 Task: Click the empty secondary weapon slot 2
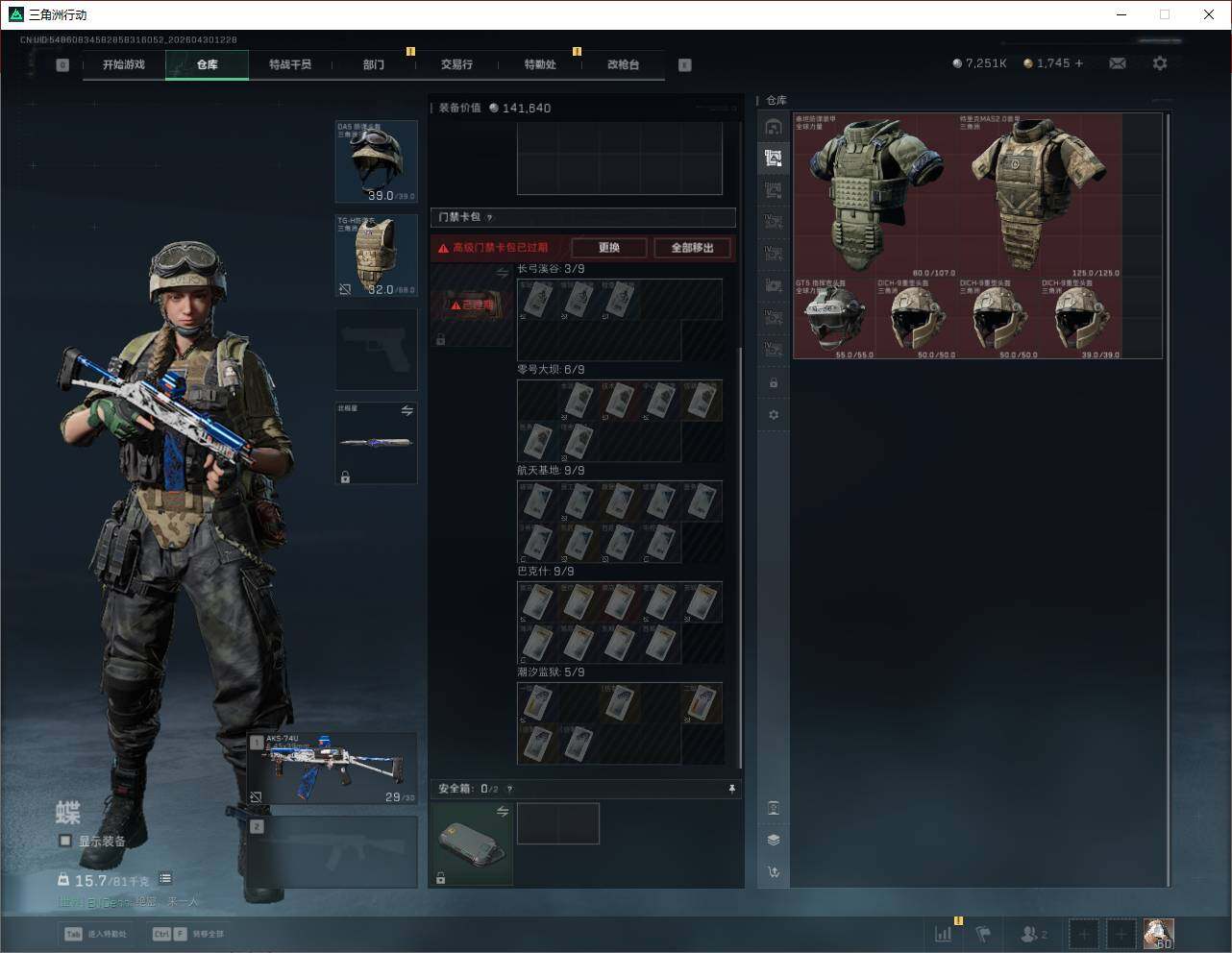pos(333,852)
